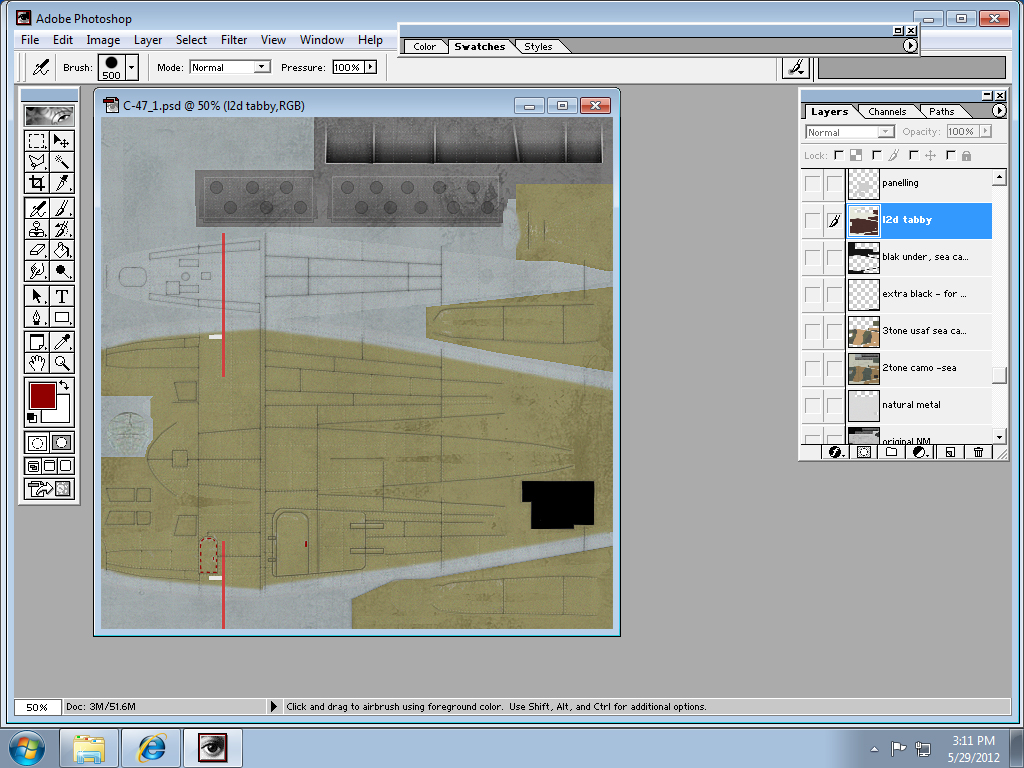Select the Rectangular Marquee tool

click(x=37, y=141)
